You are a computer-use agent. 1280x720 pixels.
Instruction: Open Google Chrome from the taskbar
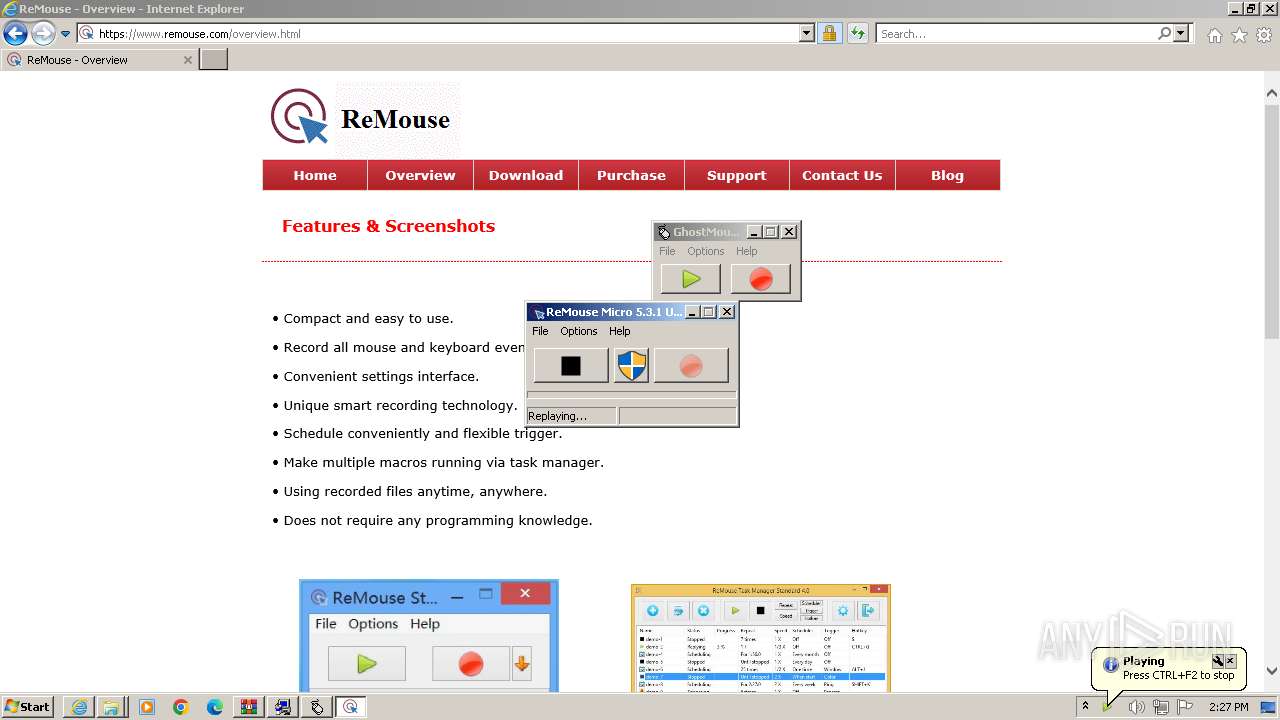coord(180,707)
